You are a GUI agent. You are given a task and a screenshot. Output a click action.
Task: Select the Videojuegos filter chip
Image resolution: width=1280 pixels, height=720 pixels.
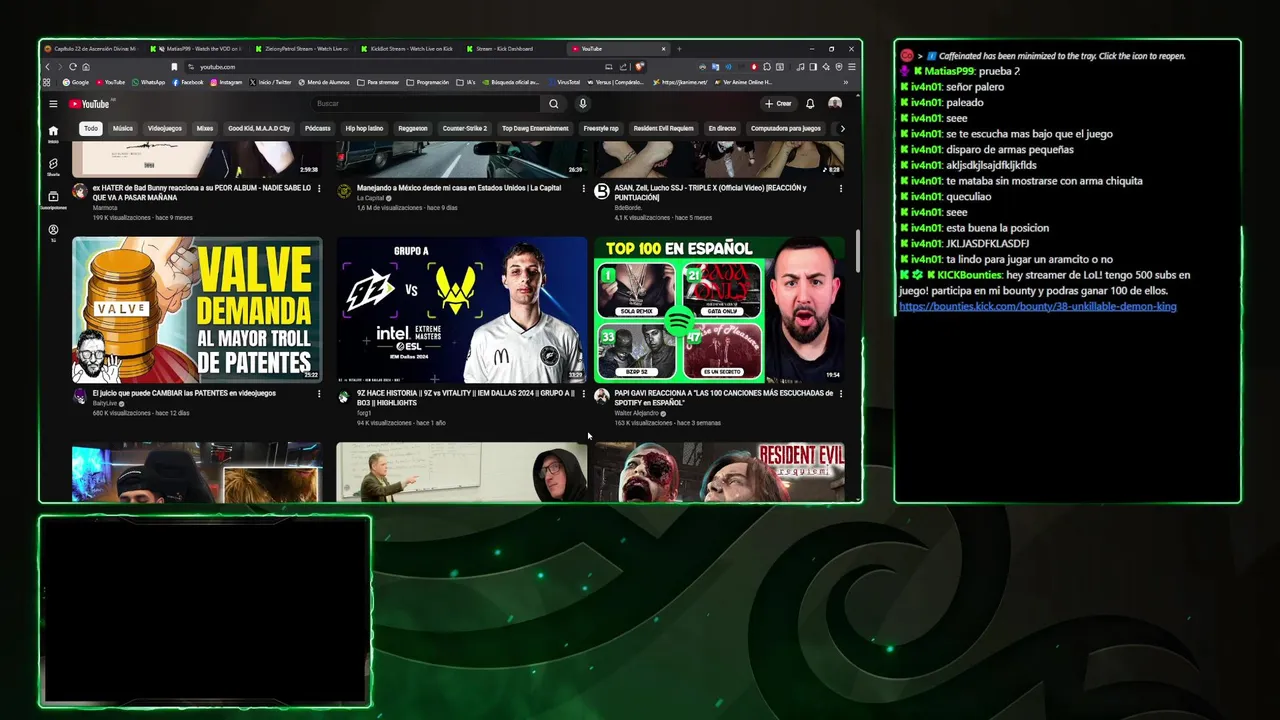165,128
